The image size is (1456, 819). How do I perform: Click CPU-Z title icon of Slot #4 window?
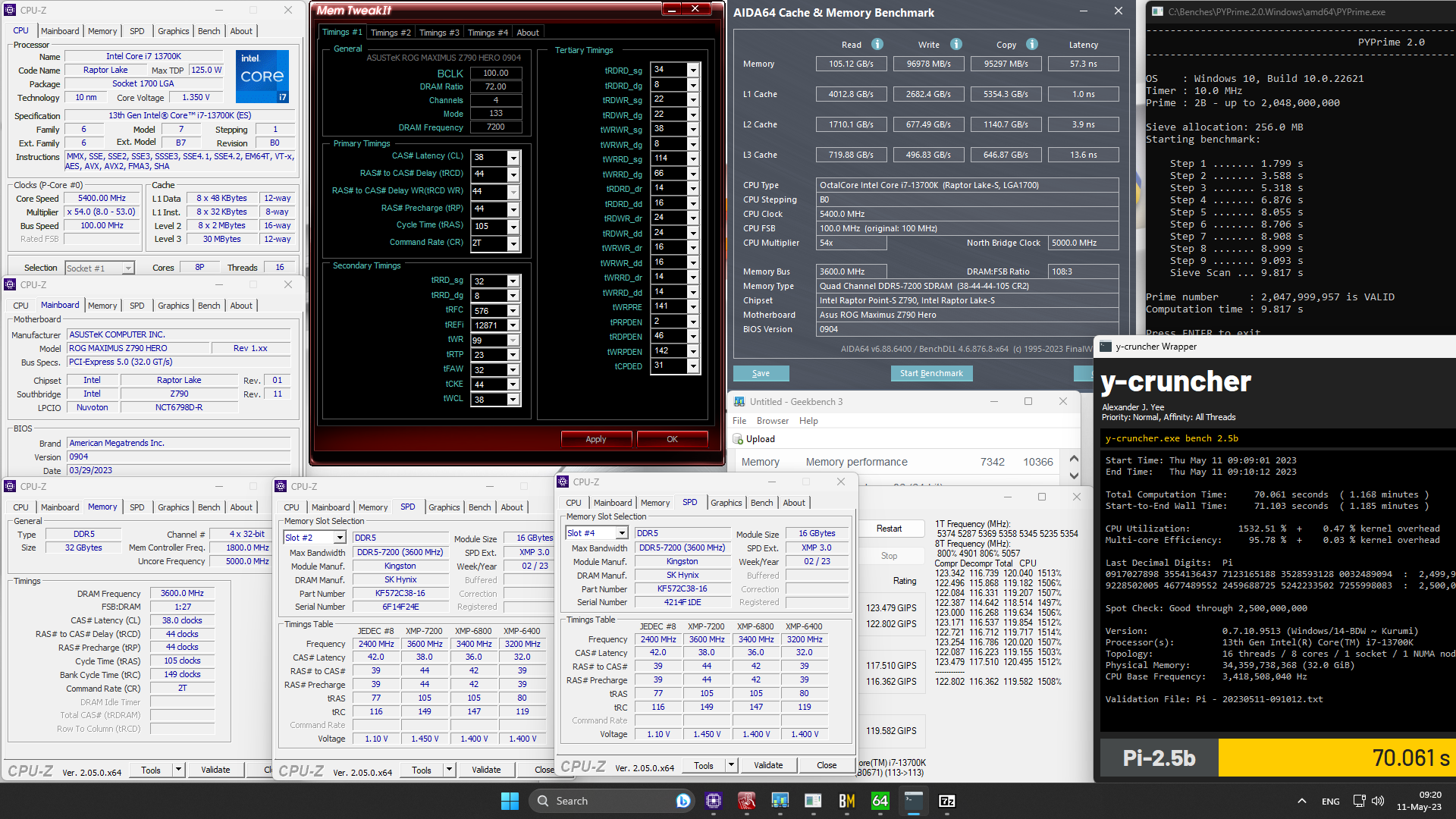(563, 482)
